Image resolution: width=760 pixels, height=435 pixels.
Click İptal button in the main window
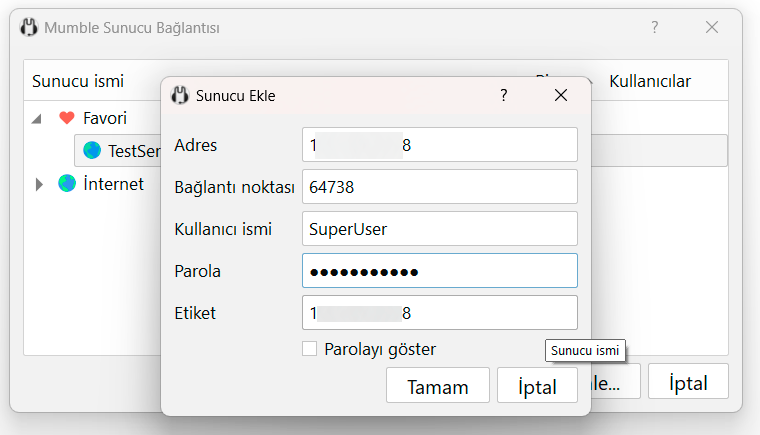click(688, 383)
